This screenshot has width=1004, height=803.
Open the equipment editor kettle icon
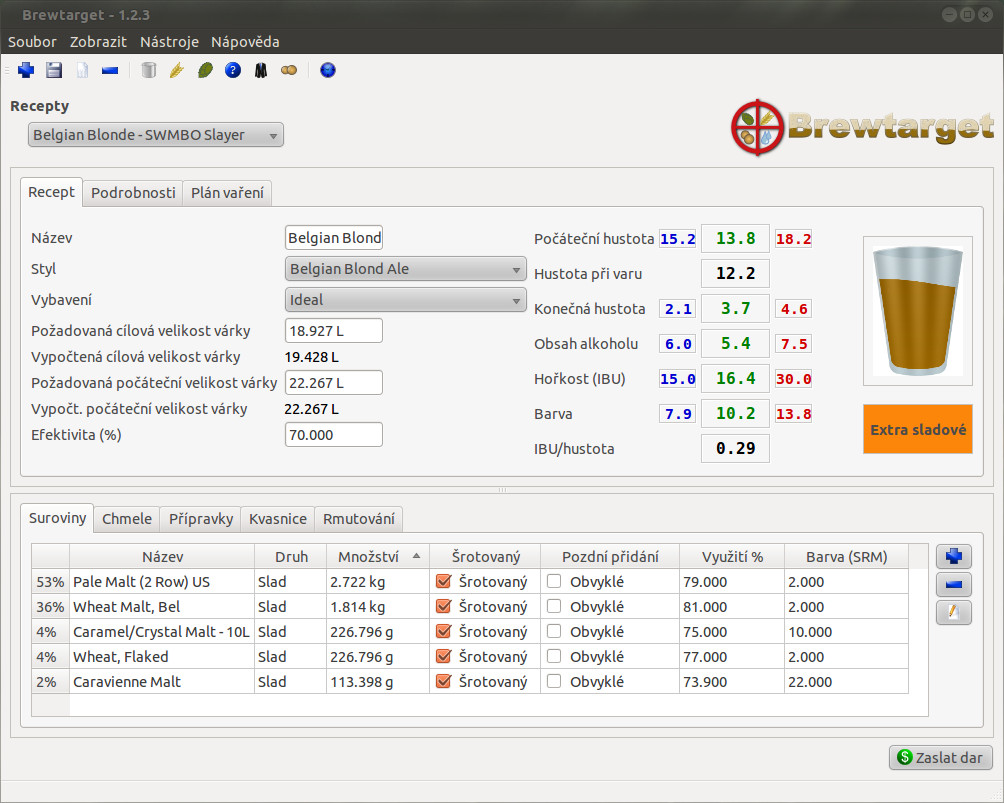[149, 70]
